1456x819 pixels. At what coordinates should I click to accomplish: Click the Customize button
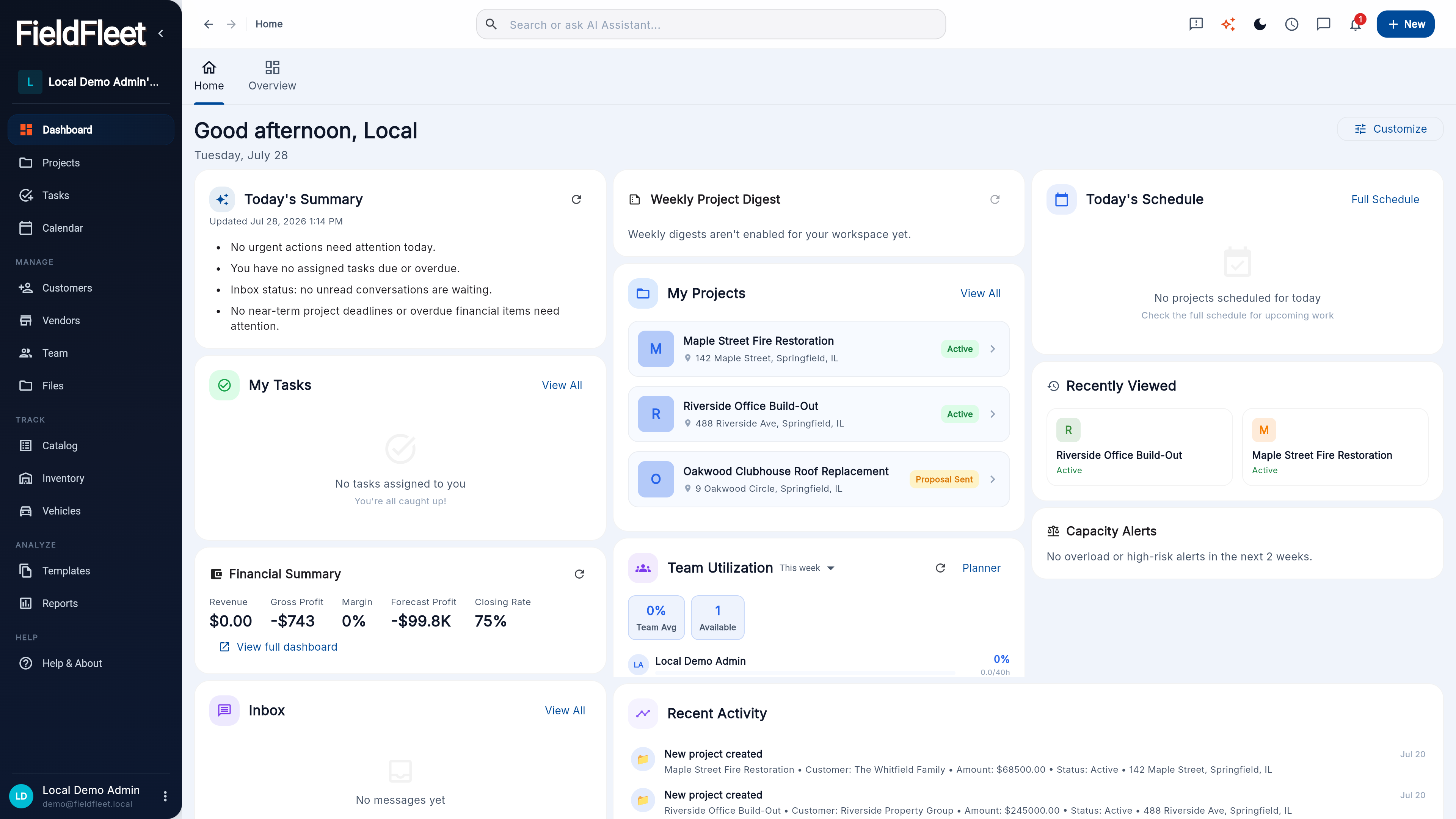1390,129
